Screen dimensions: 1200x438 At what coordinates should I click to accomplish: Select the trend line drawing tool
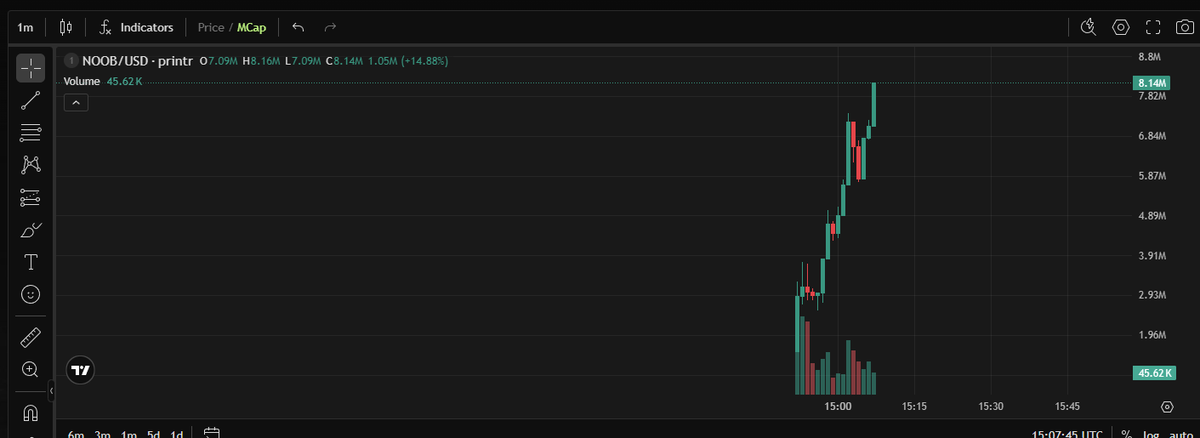(31, 100)
